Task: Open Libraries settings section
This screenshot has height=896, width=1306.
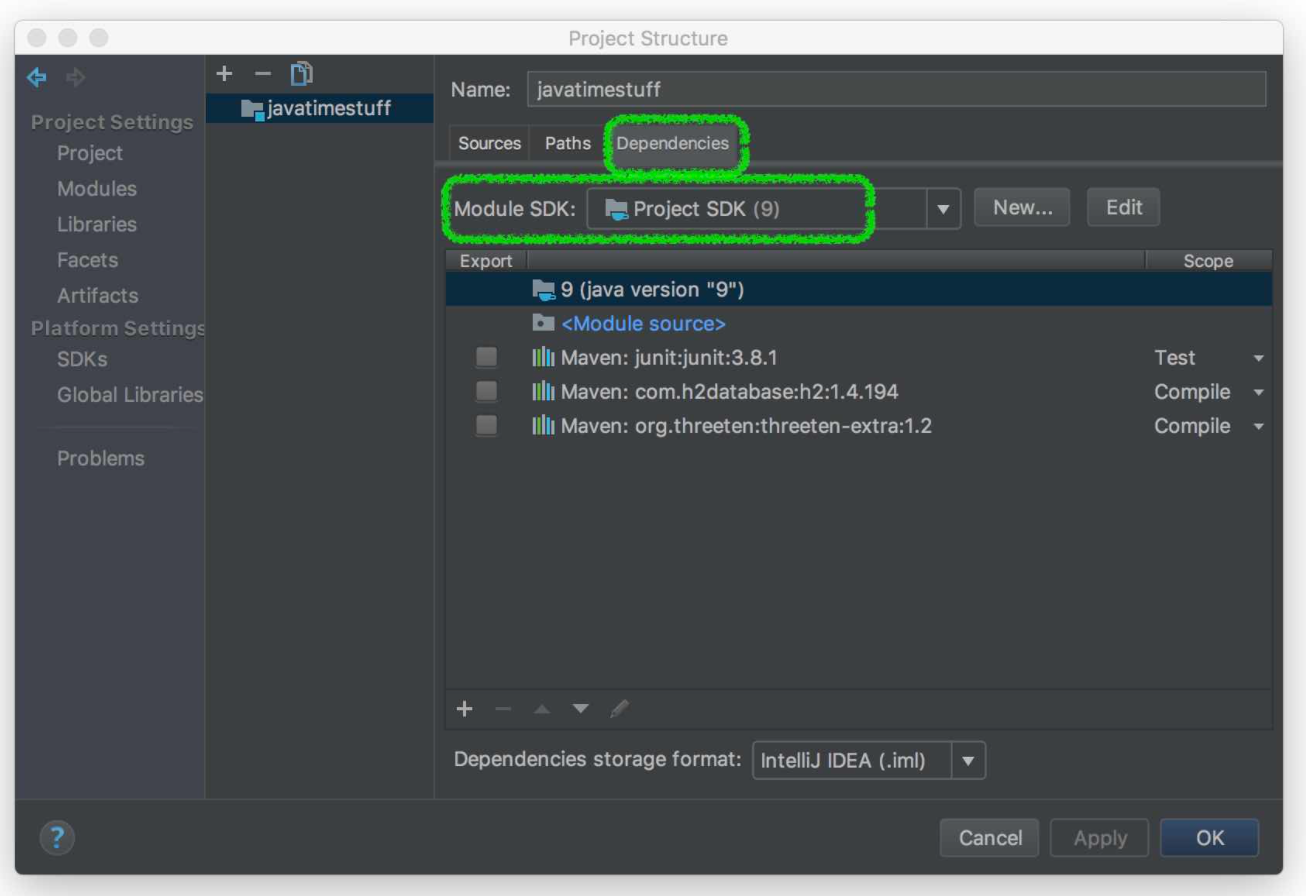Action: 97,225
